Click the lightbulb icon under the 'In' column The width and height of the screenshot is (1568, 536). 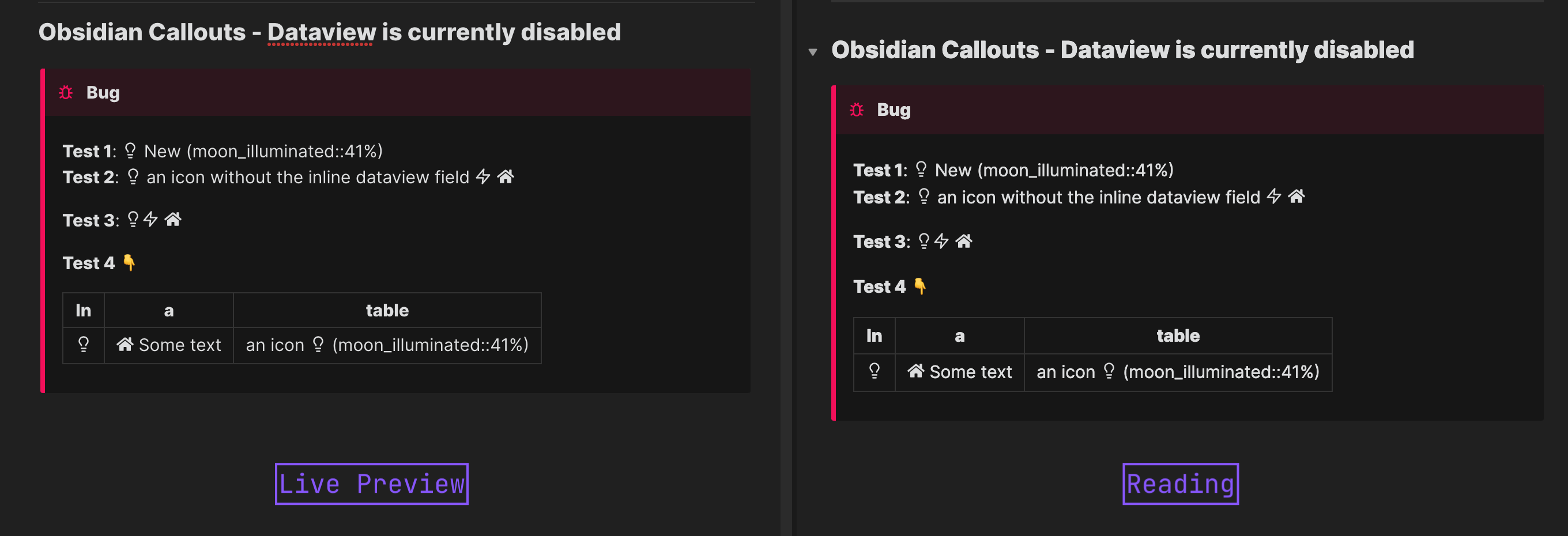(84, 344)
